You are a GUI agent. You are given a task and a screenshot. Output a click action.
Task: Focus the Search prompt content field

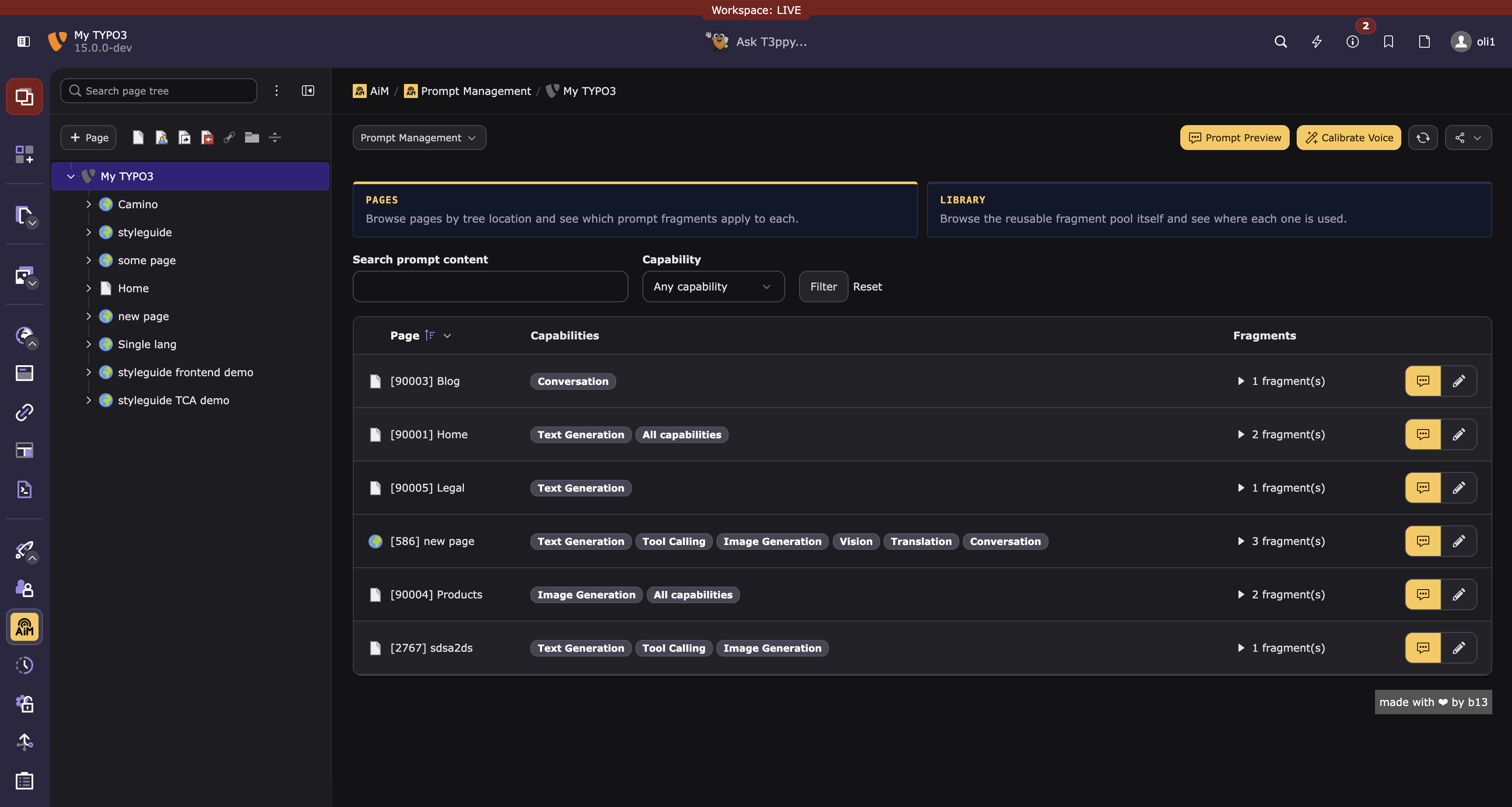click(490, 287)
